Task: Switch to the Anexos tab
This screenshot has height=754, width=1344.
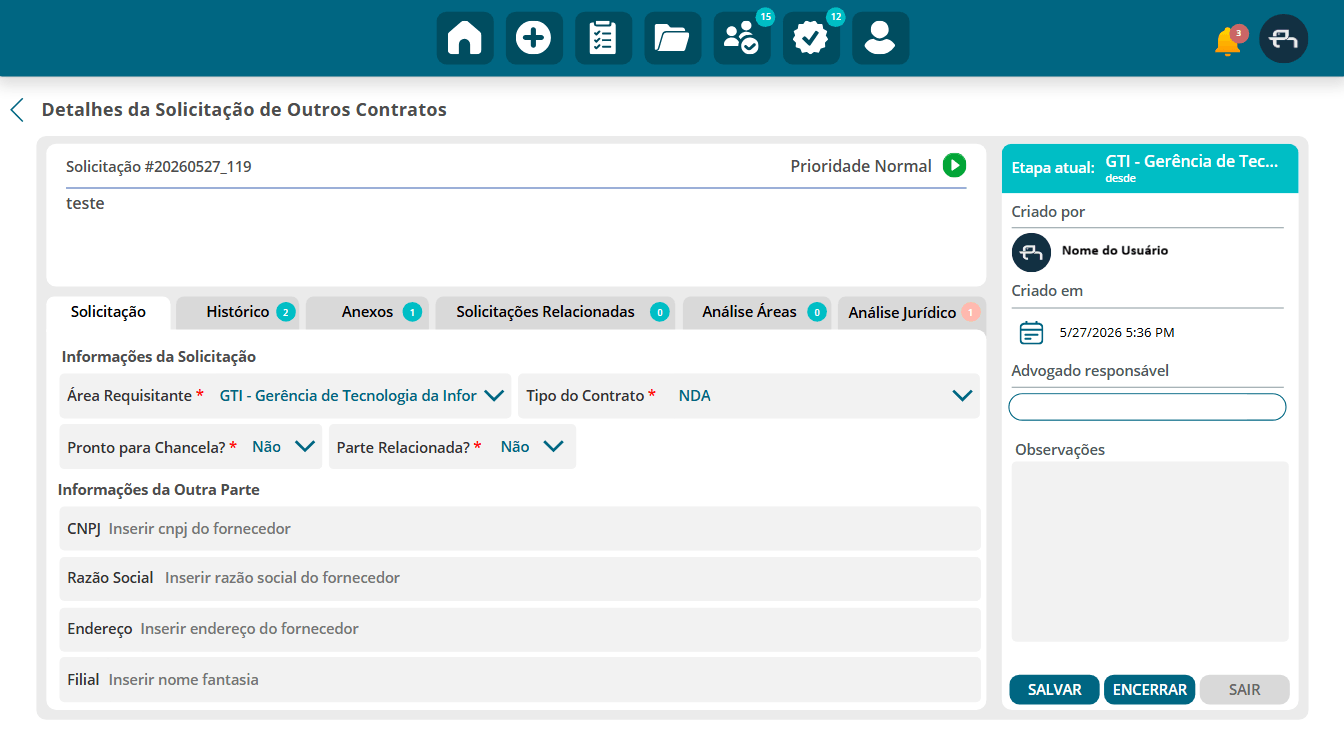Action: [368, 312]
